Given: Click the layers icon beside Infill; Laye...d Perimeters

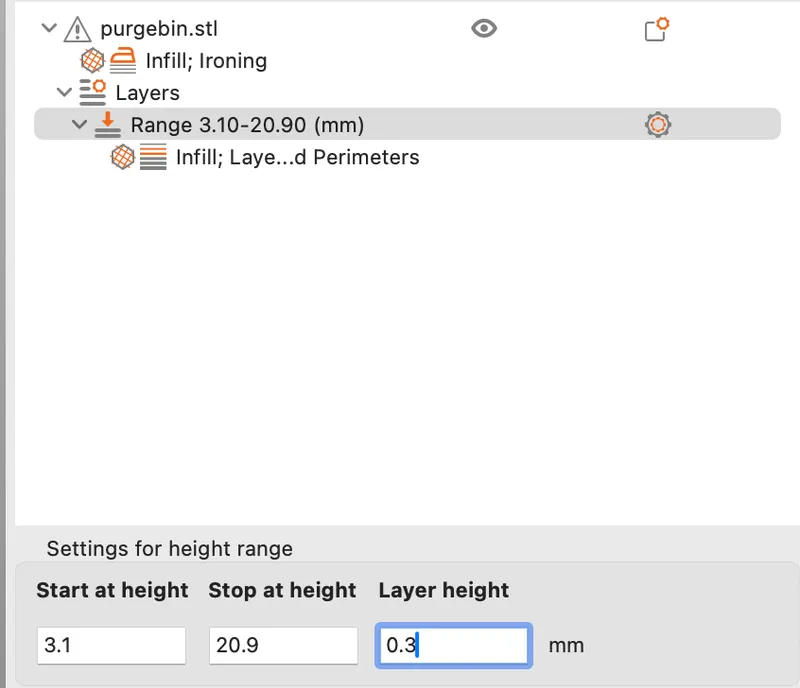Looking at the screenshot, I should [x=153, y=157].
